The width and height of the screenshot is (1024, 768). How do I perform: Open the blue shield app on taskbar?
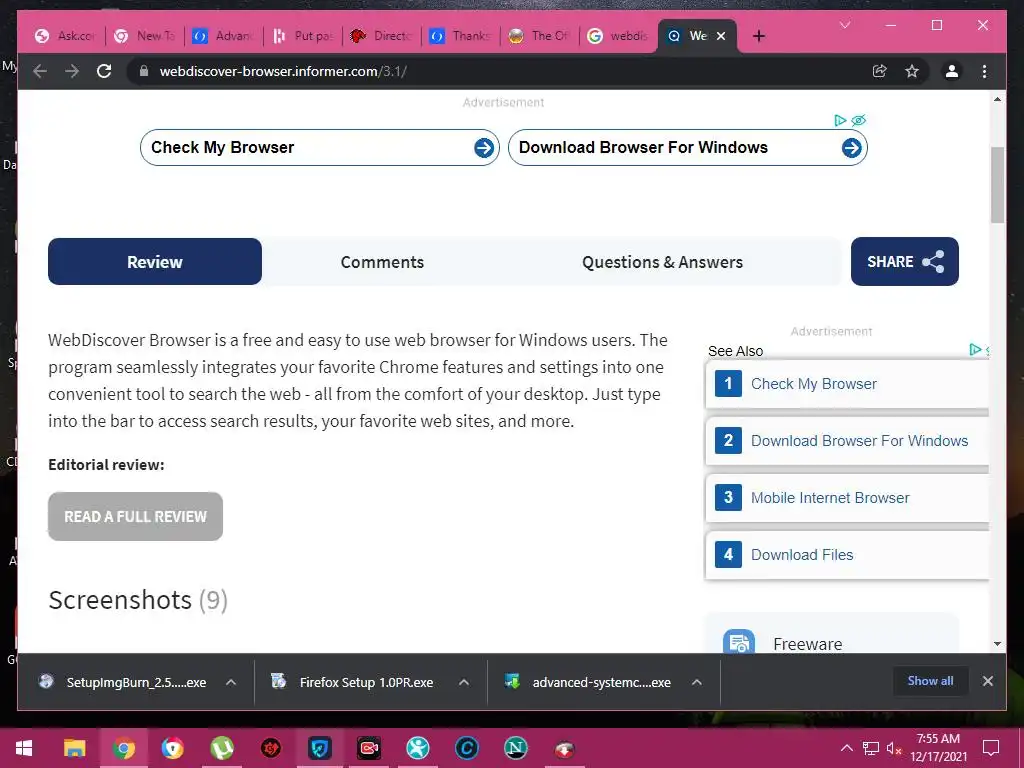point(319,748)
